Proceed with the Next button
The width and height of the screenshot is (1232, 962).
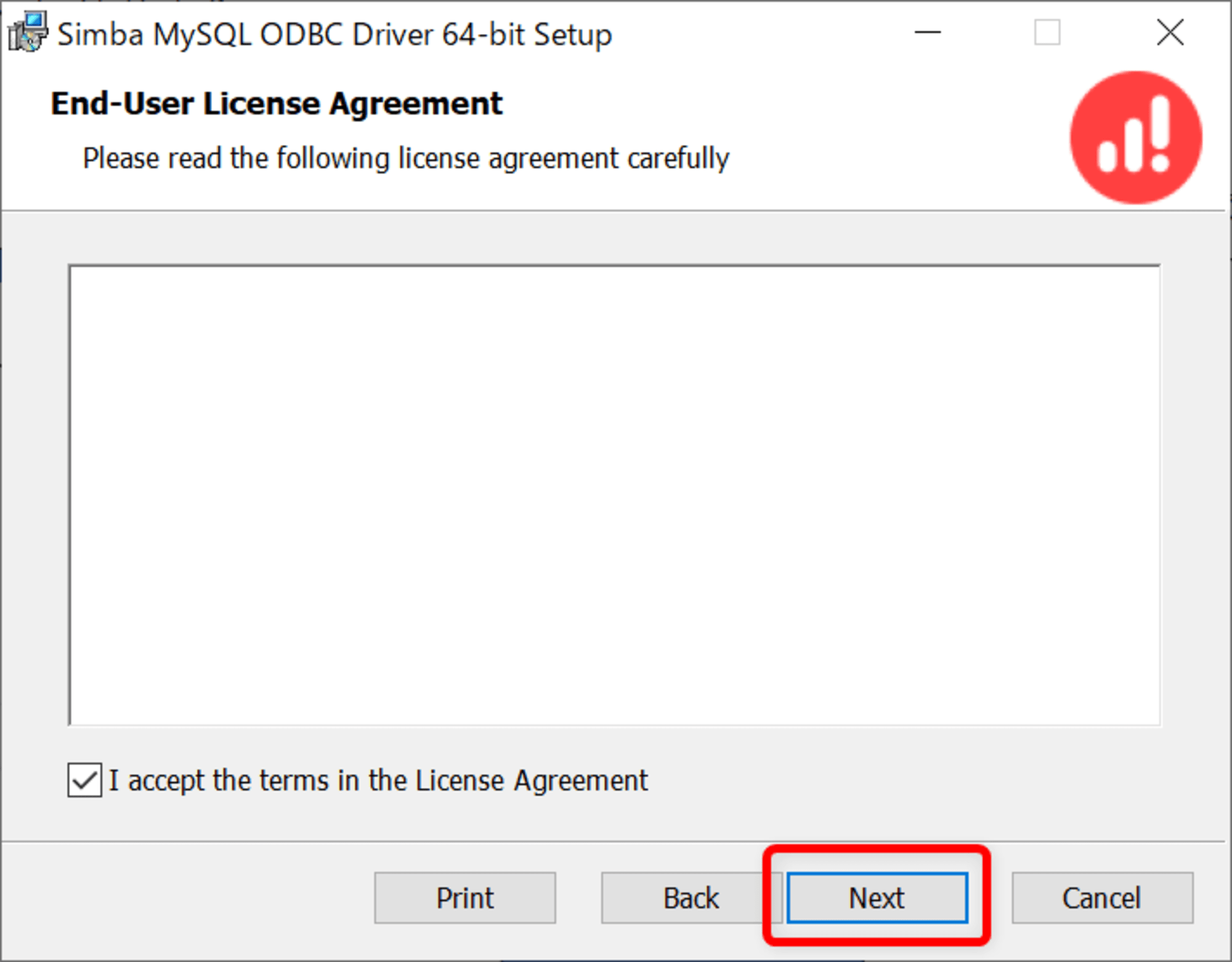877,898
